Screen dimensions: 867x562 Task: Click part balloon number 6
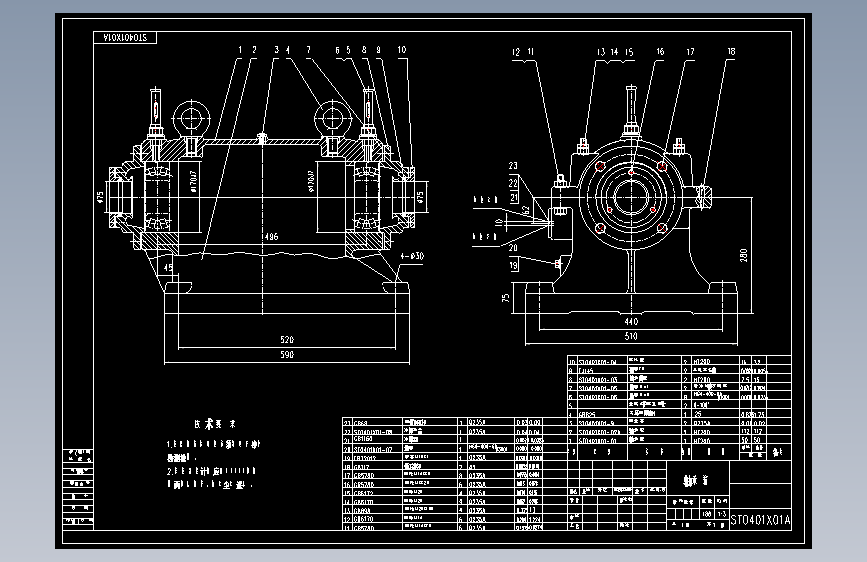pos(337,50)
